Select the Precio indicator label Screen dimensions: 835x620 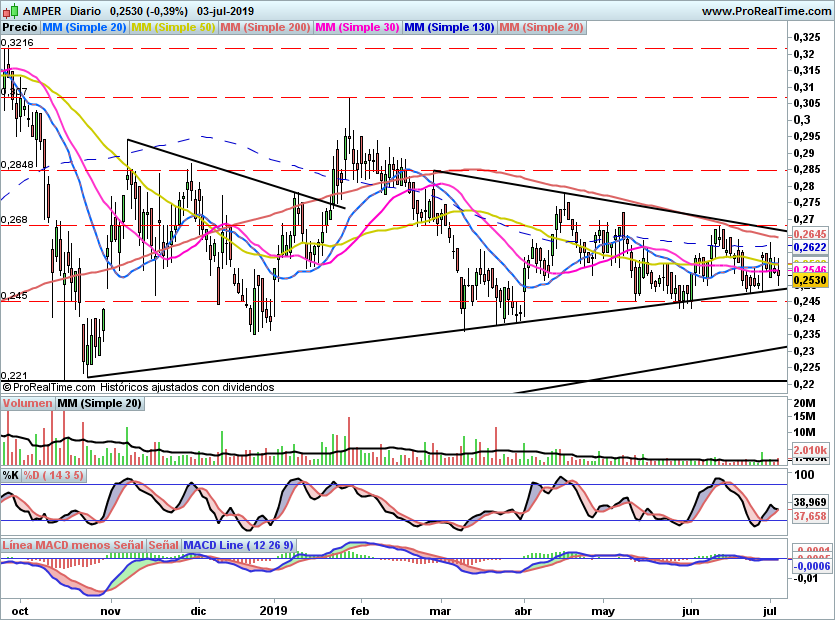click(19, 27)
